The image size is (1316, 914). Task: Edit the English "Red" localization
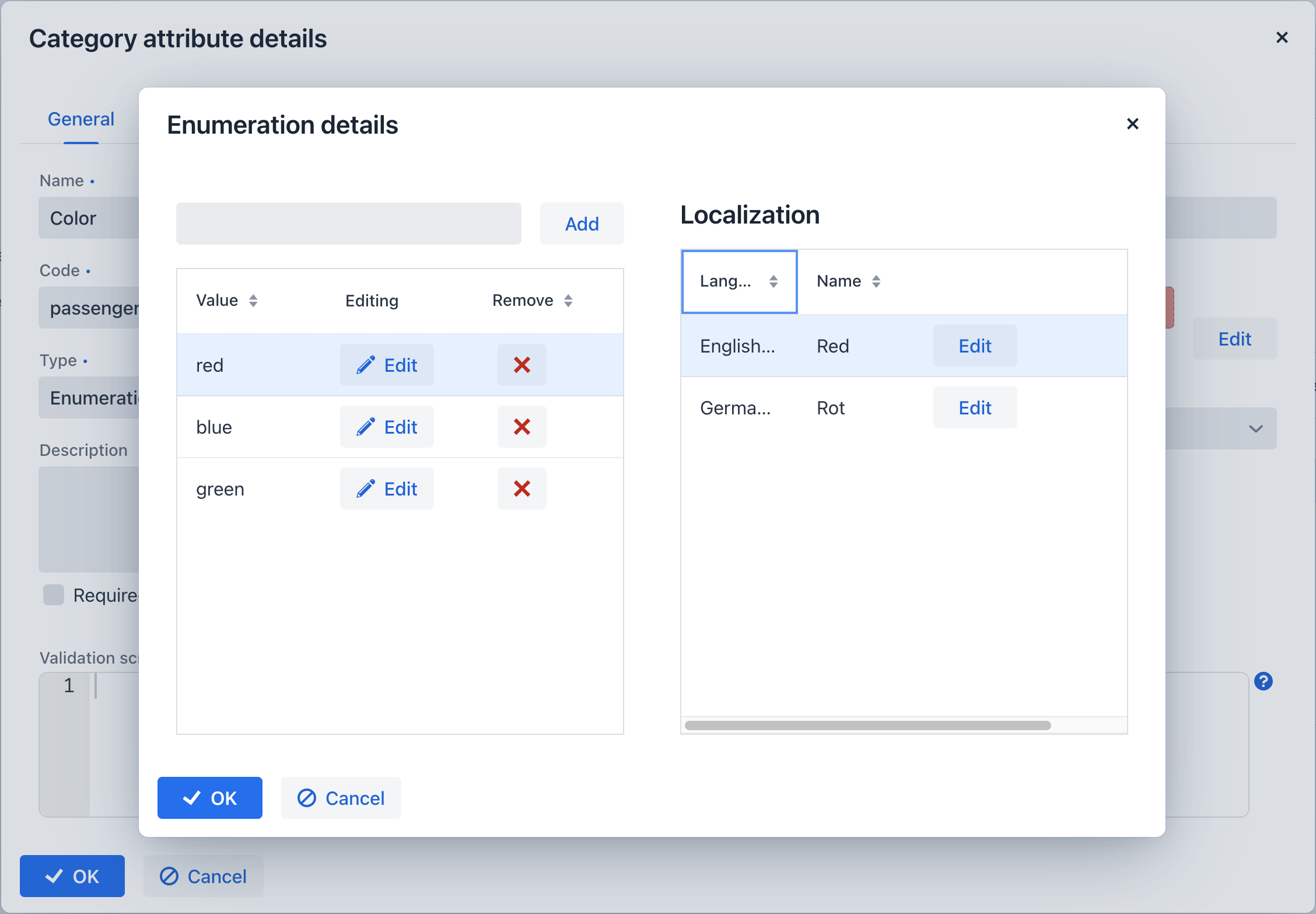tap(974, 346)
